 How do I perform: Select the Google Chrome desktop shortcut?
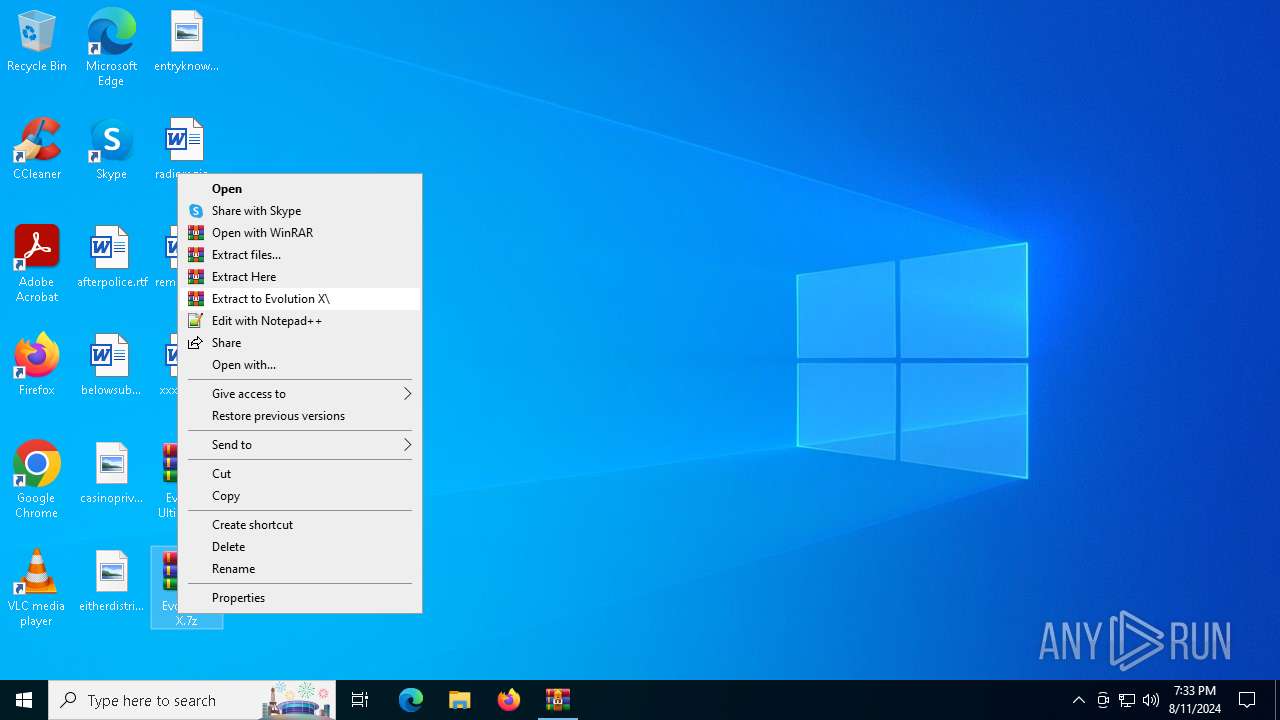[37, 480]
